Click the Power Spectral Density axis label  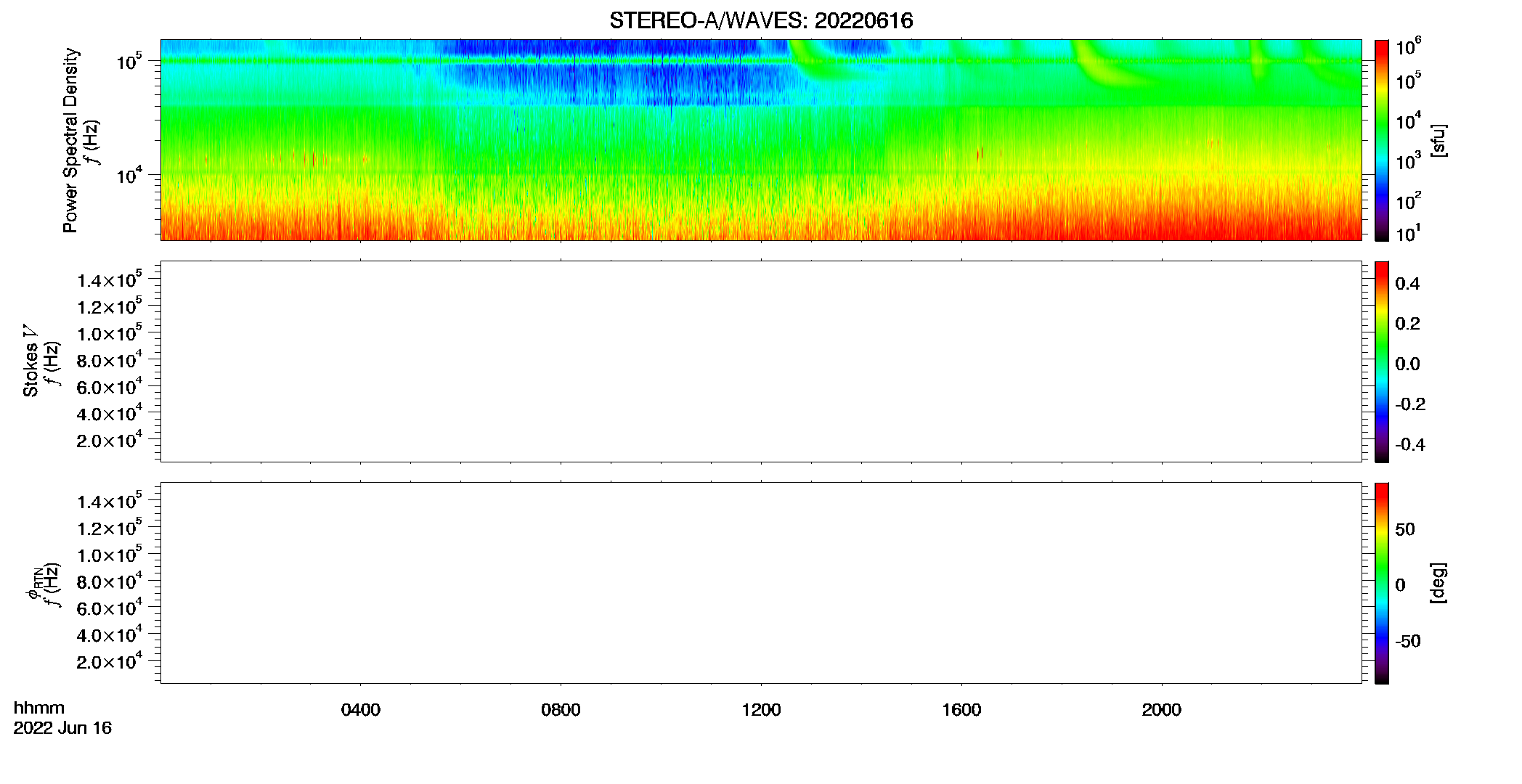(70, 140)
